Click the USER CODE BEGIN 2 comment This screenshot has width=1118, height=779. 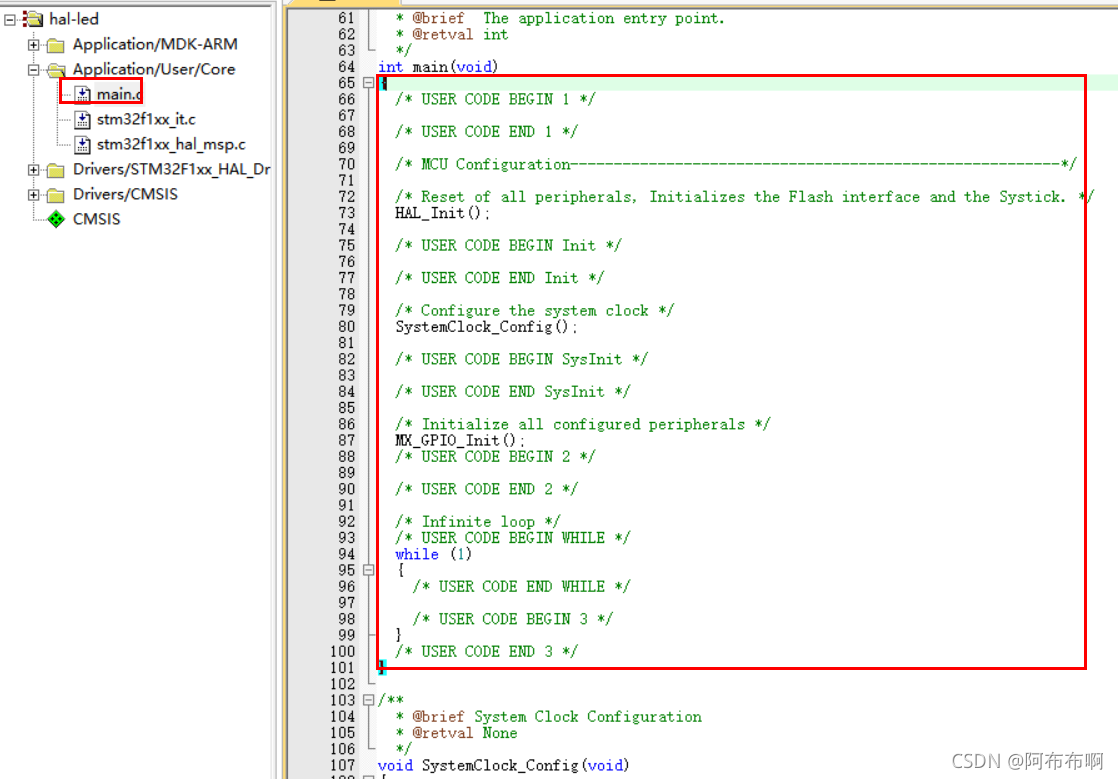pos(496,457)
